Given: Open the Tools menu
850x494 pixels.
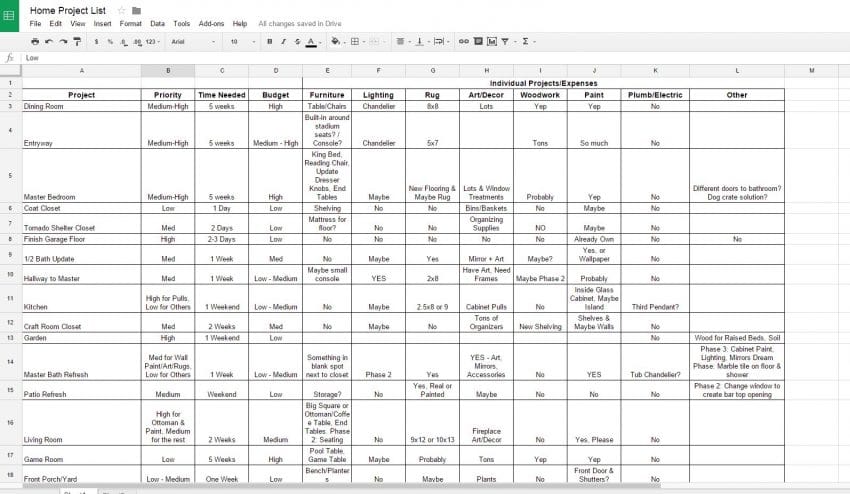Looking at the screenshot, I should click(182, 24).
